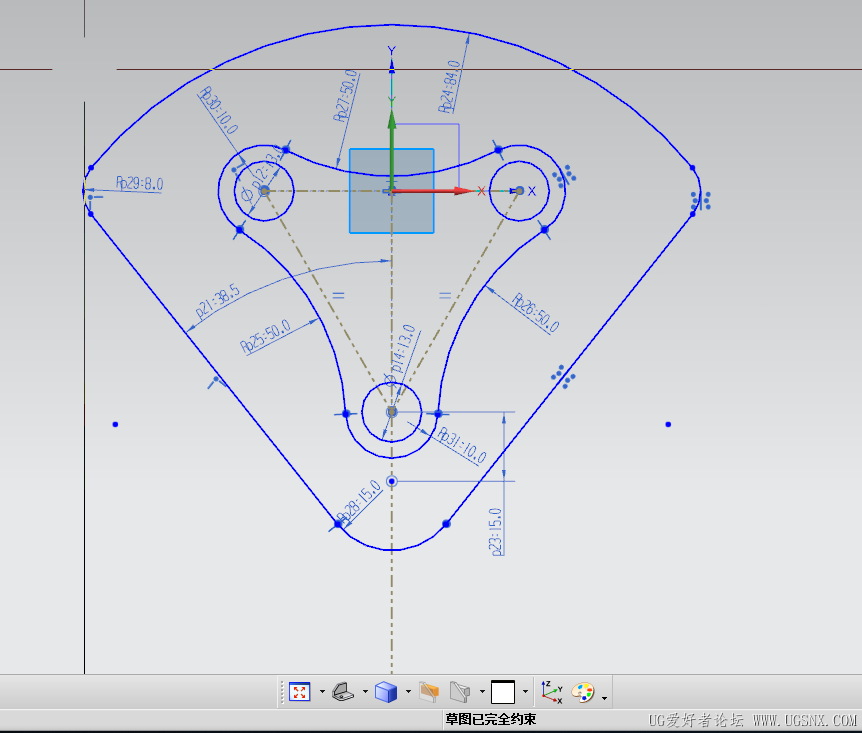Click the gray Edit Section icon
Viewport: 862px width, 733px height.
click(x=461, y=692)
